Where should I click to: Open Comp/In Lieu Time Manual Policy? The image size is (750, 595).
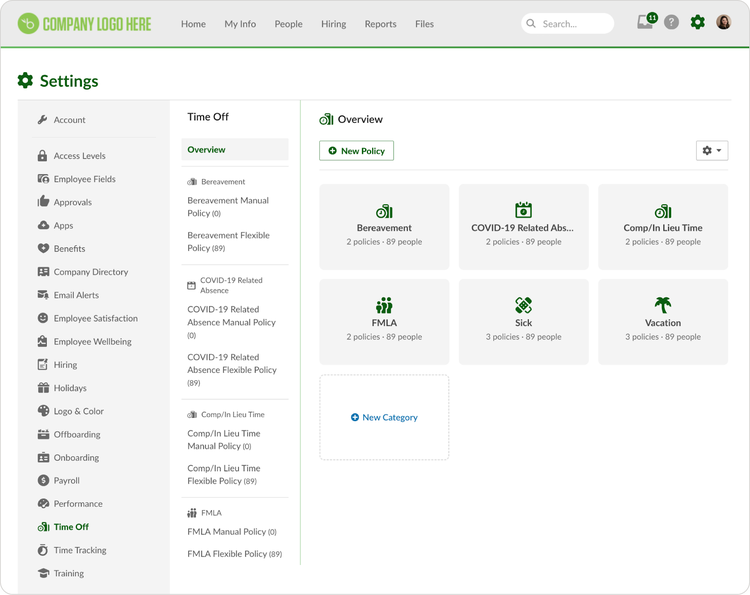click(224, 440)
